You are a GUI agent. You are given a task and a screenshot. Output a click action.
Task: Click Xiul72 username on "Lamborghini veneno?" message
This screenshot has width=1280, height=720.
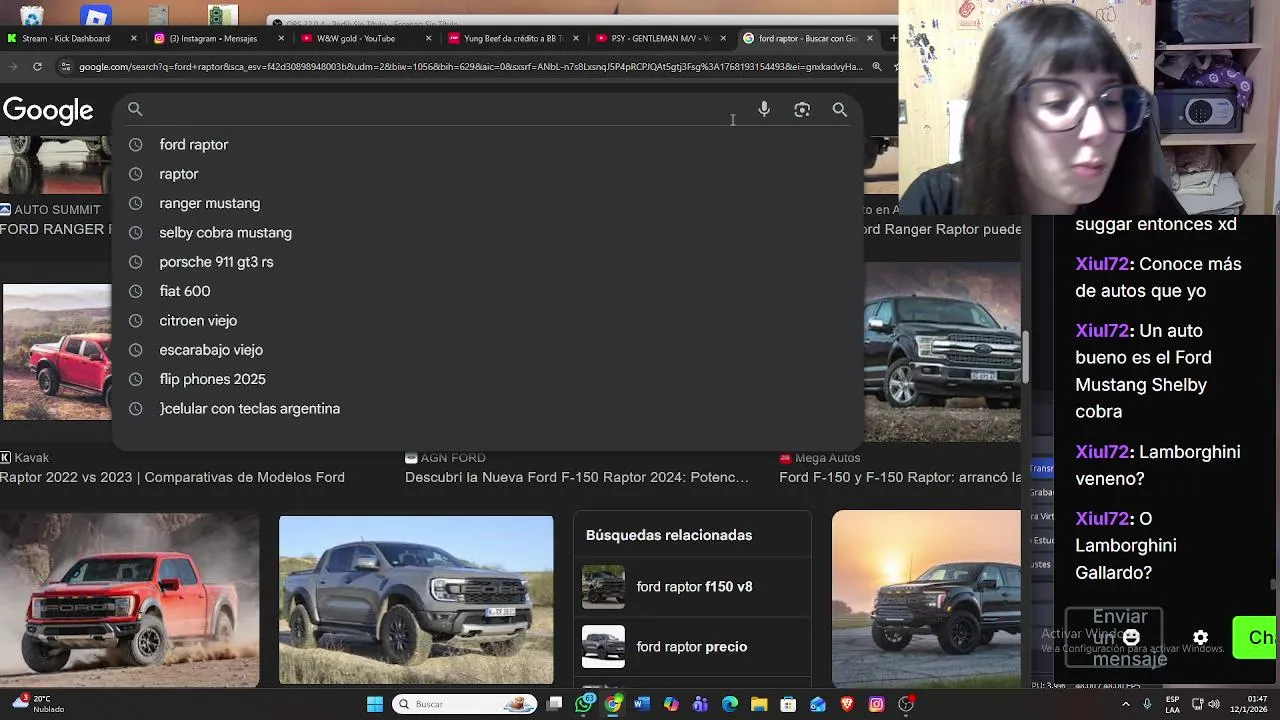pyautogui.click(x=1102, y=452)
